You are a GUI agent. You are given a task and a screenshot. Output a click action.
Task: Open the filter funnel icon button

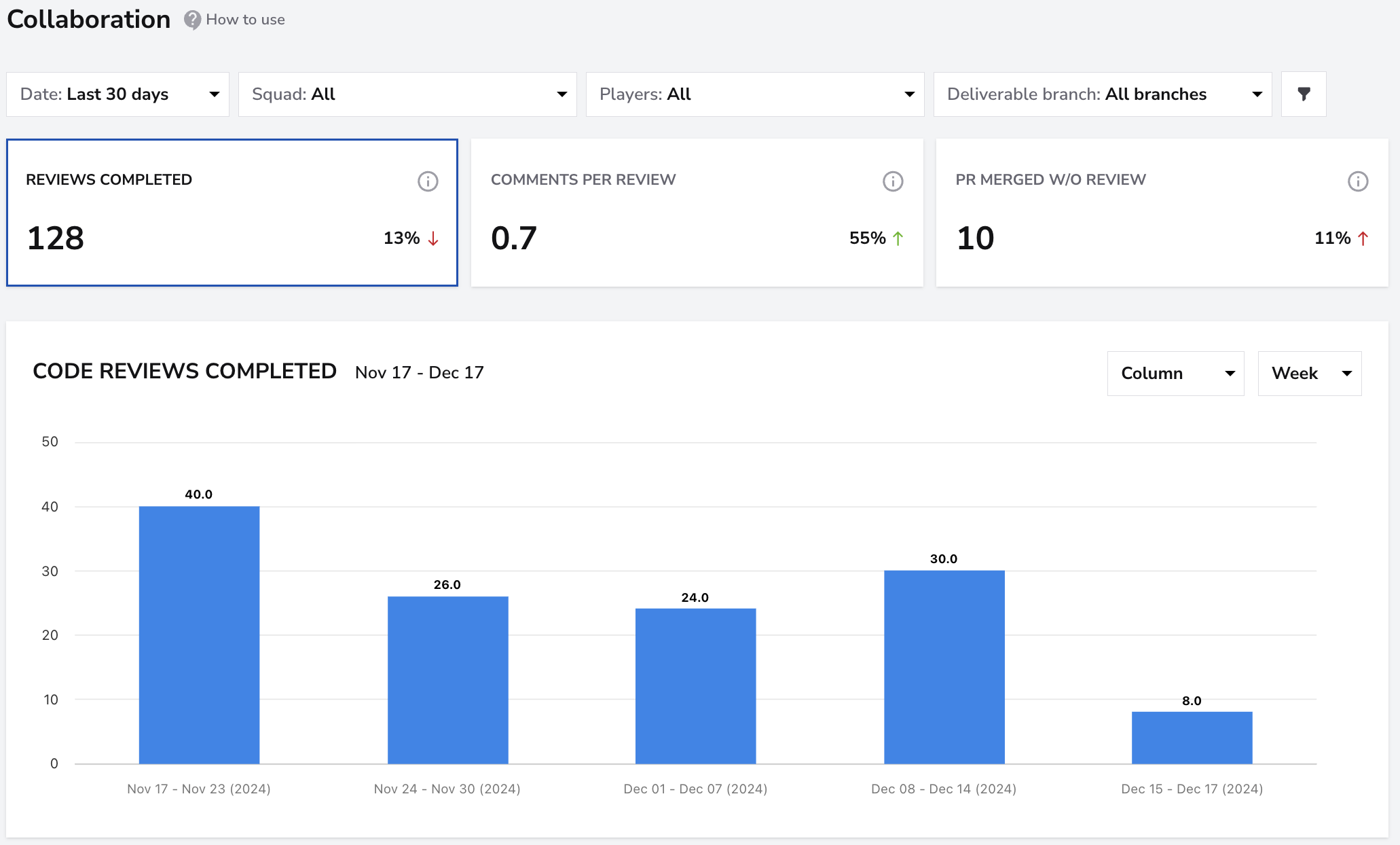pos(1304,94)
